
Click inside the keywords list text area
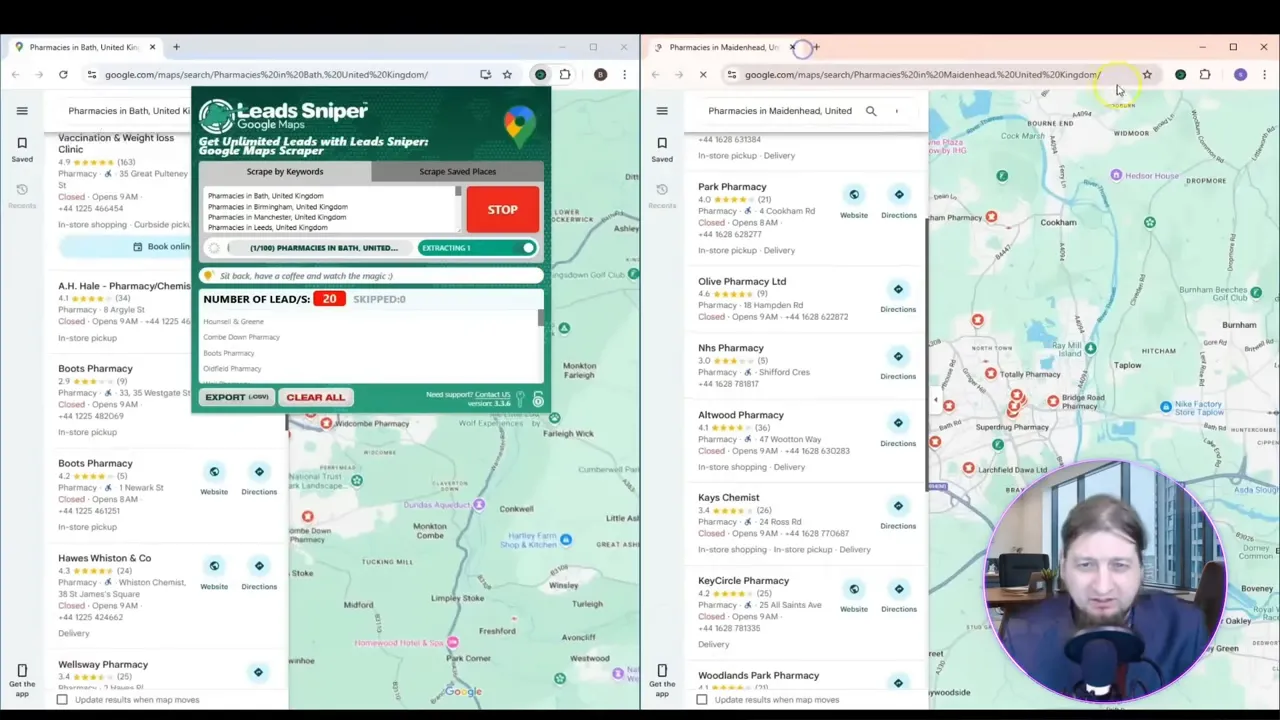click(329, 211)
